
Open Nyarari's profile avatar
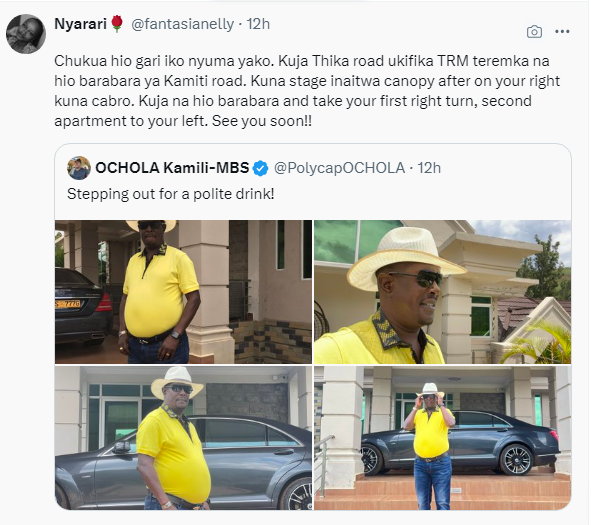tap(26, 34)
